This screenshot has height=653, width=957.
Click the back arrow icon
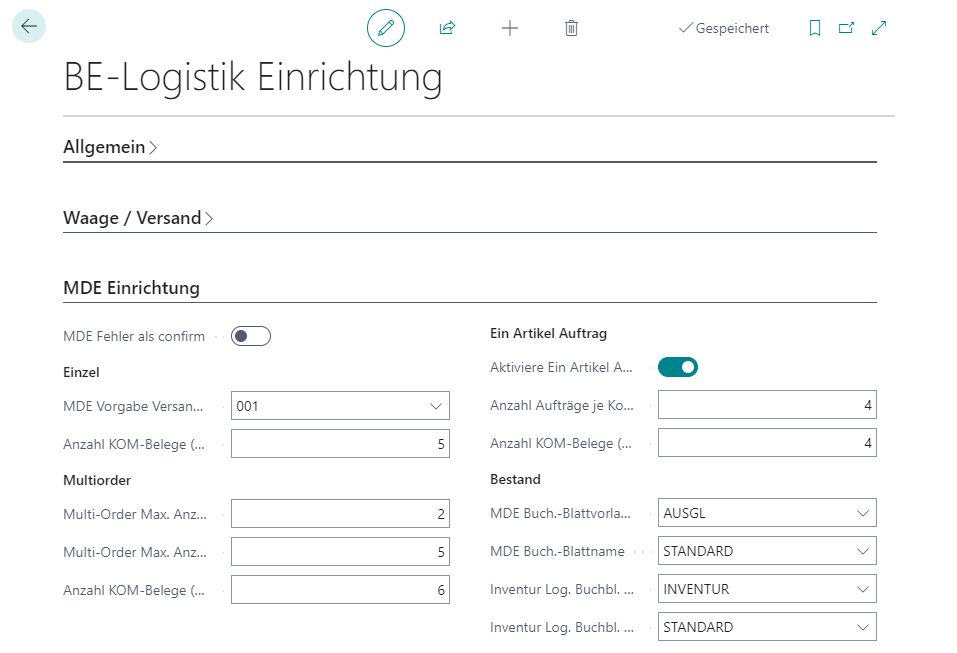[x=28, y=26]
